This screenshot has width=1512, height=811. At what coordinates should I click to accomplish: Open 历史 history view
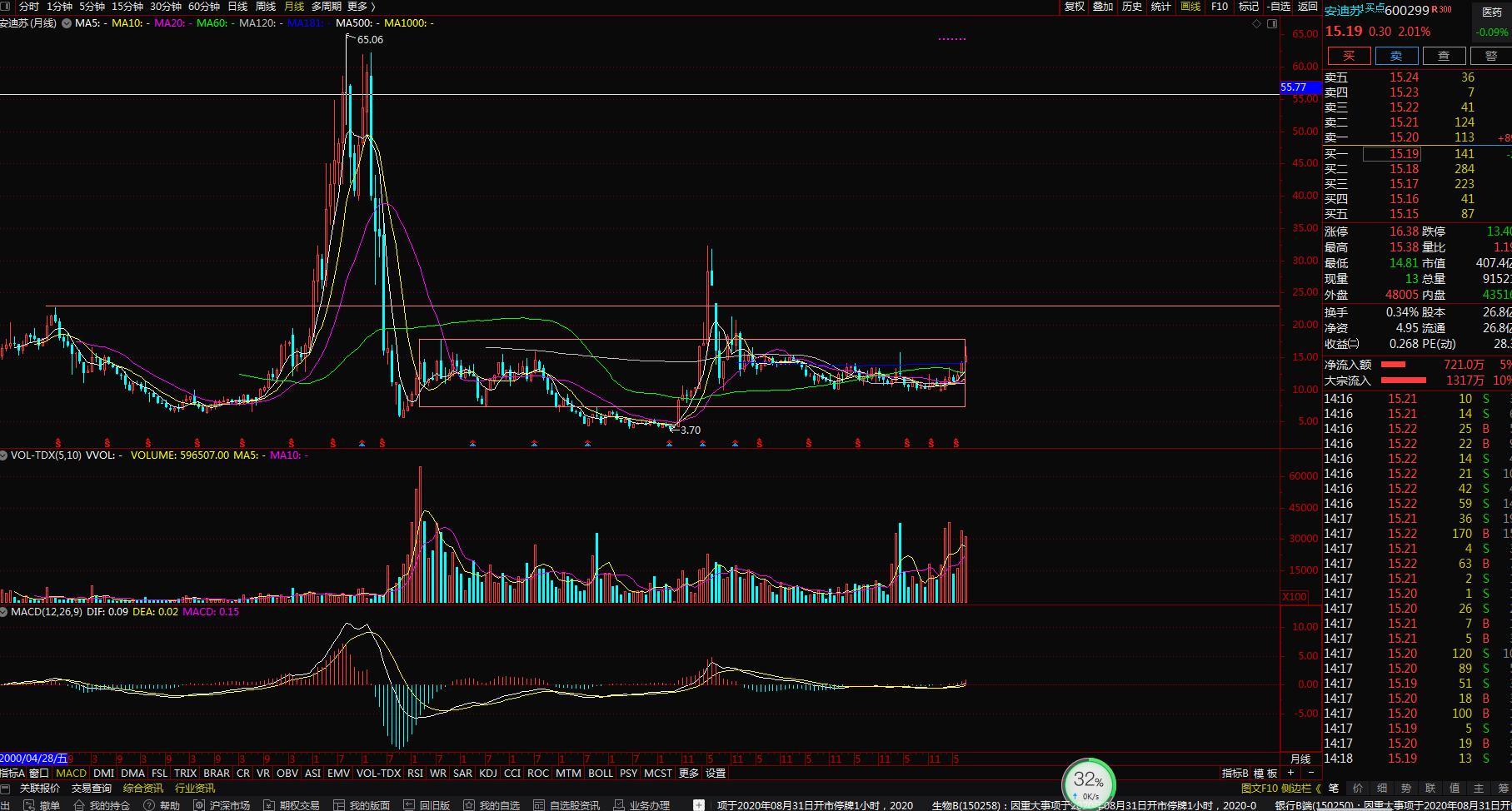(x=1132, y=6)
